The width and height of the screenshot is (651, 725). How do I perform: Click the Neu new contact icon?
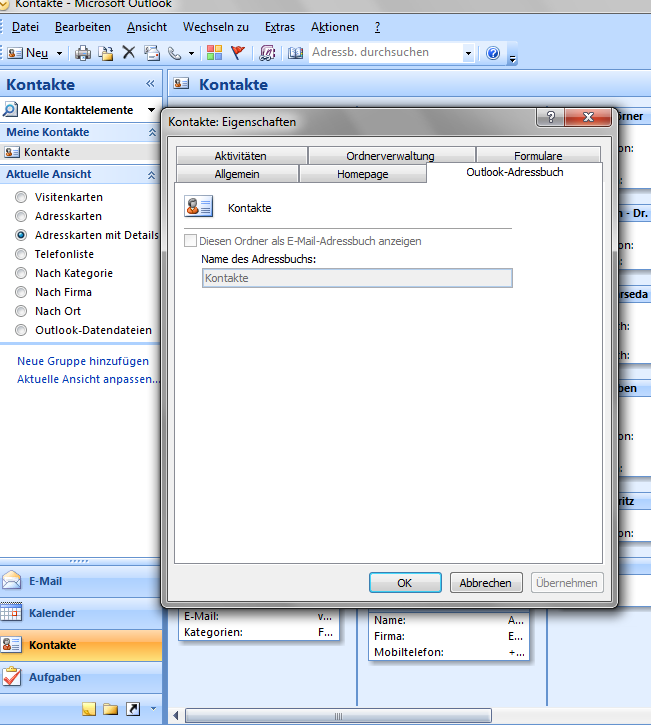click(x=14, y=53)
